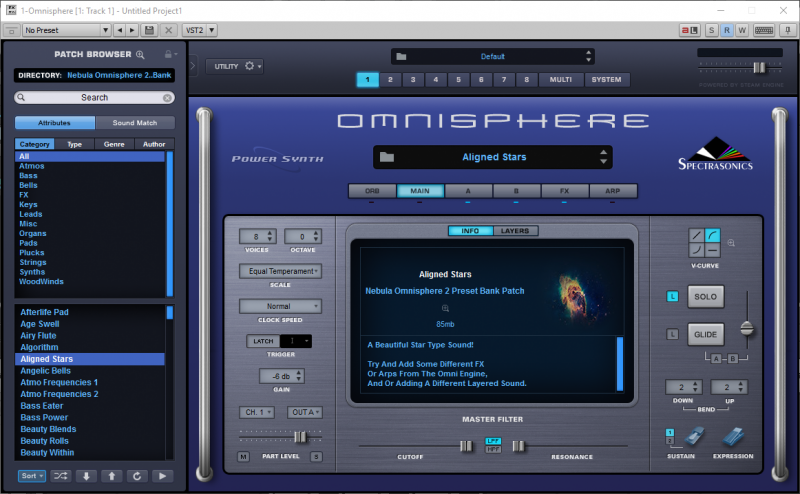This screenshot has width=800, height=494.
Task: Click the Voices stepper arrows
Action: [270, 236]
